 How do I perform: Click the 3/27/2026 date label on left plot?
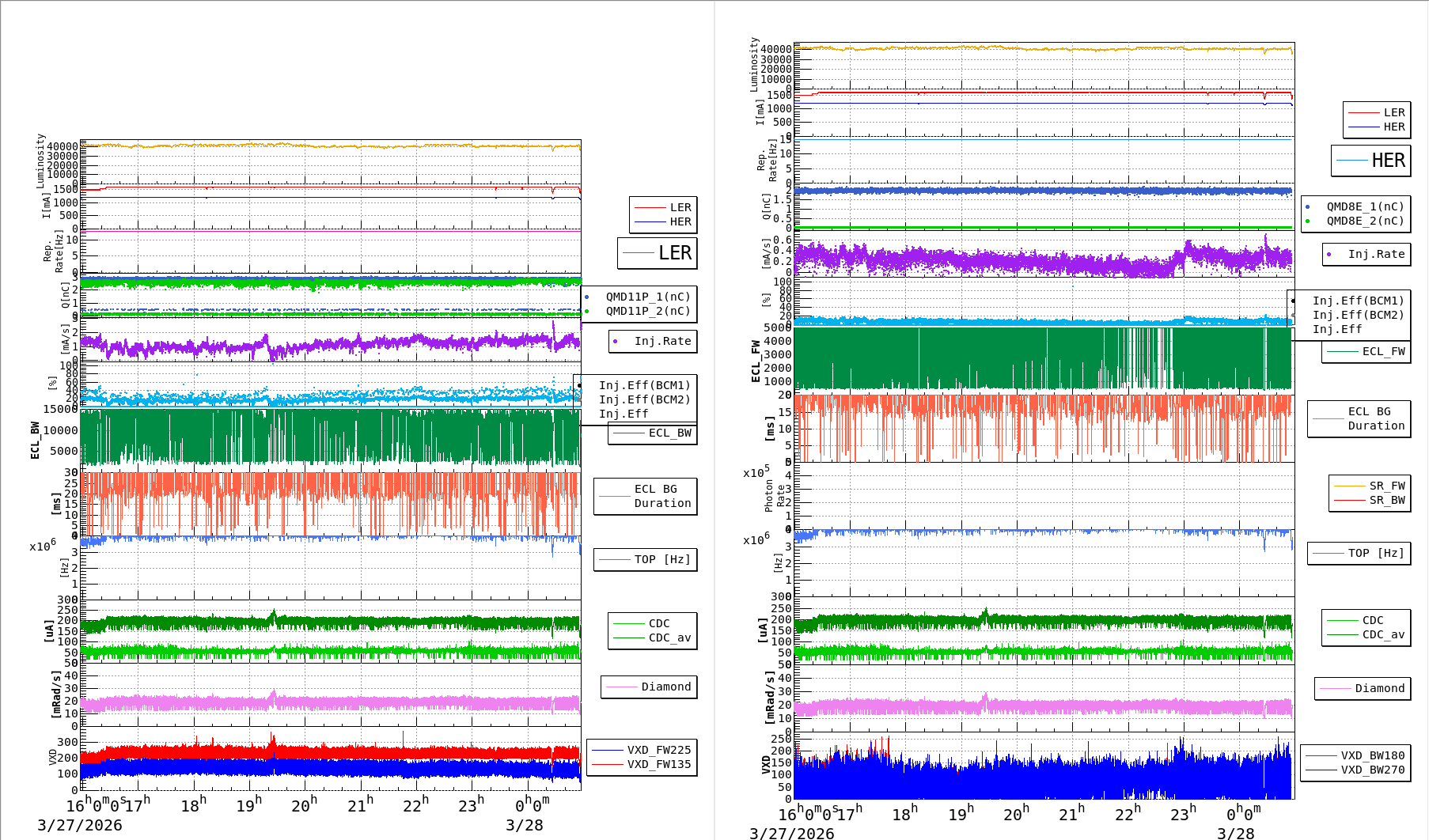[80, 826]
